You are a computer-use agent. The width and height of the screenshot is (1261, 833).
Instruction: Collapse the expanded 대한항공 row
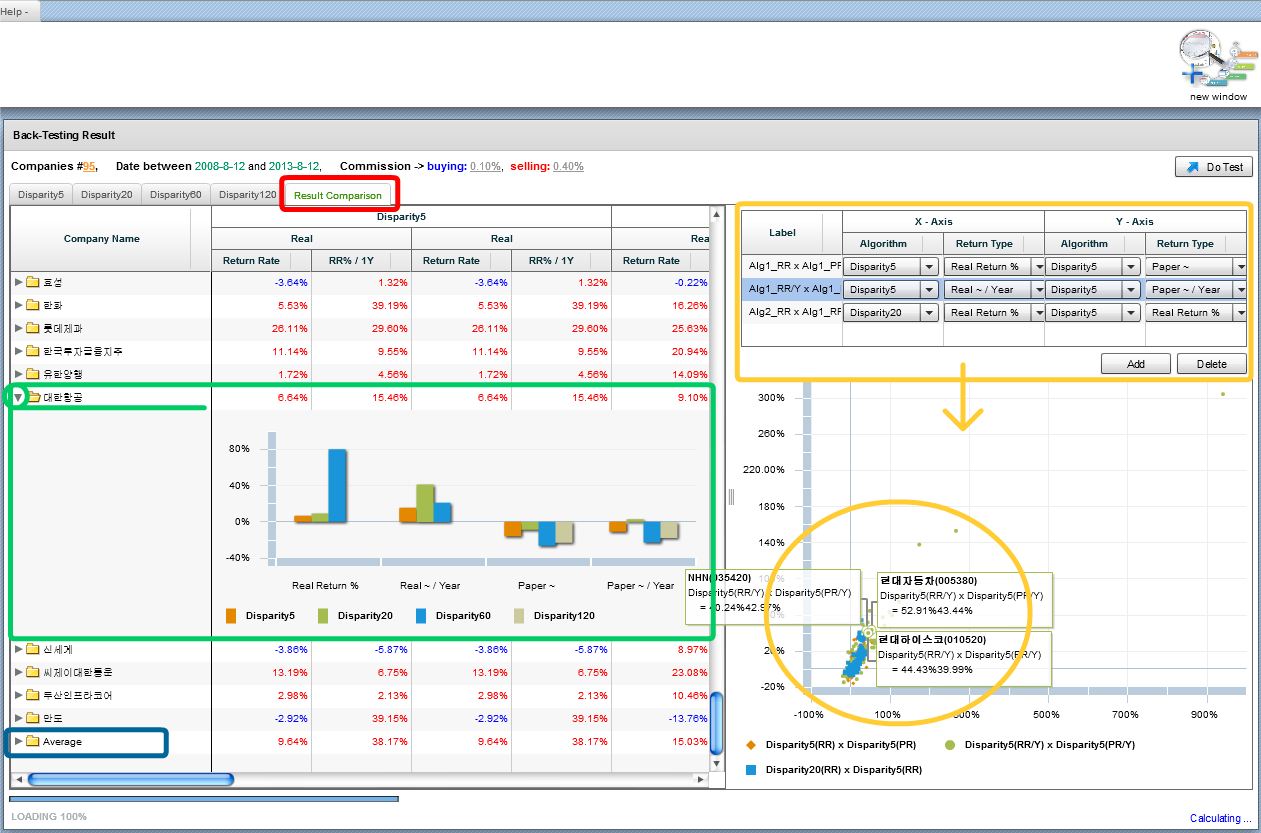[18, 397]
